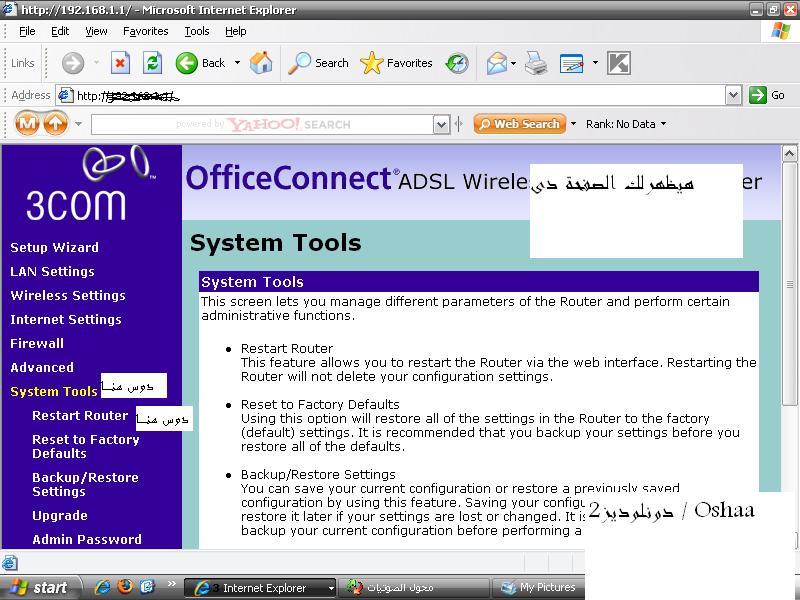Image resolution: width=800 pixels, height=600 pixels.
Task: Click Admin Password sidebar link
Action: coord(87,539)
